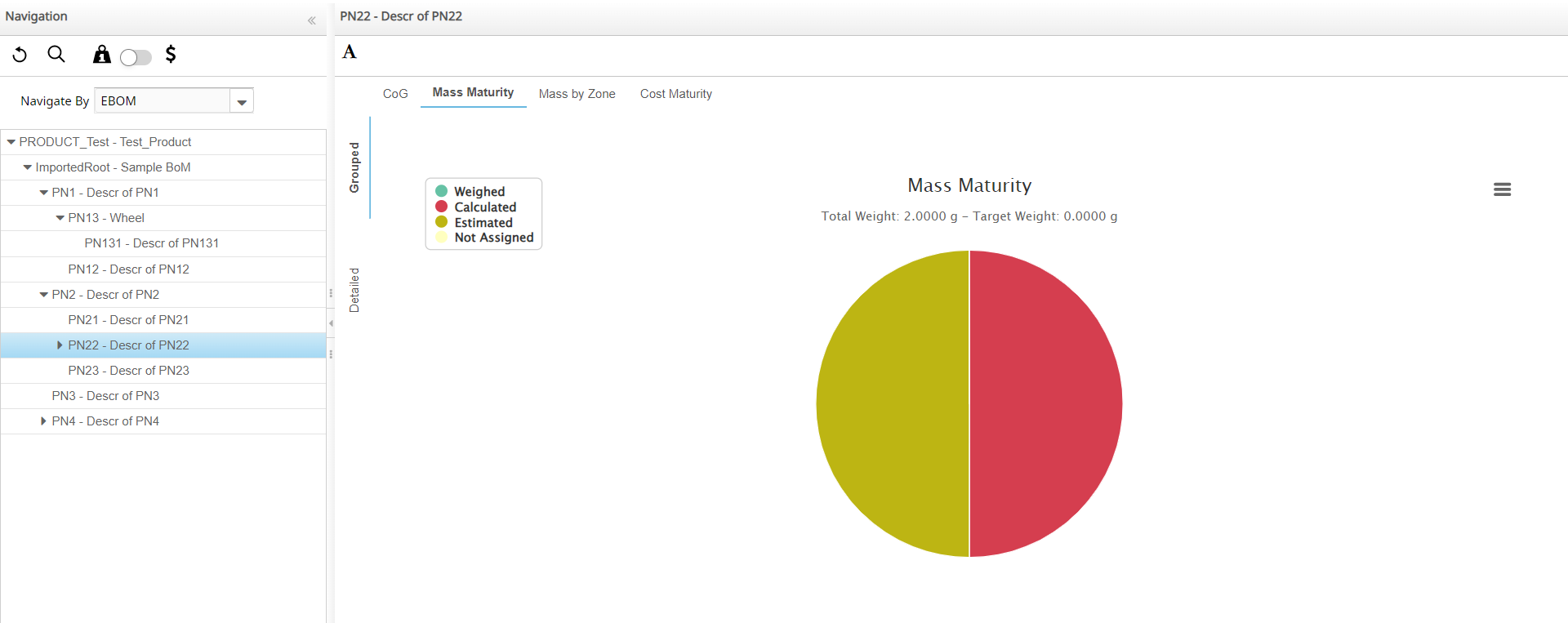Switch to the CoG tab

[x=395, y=94]
